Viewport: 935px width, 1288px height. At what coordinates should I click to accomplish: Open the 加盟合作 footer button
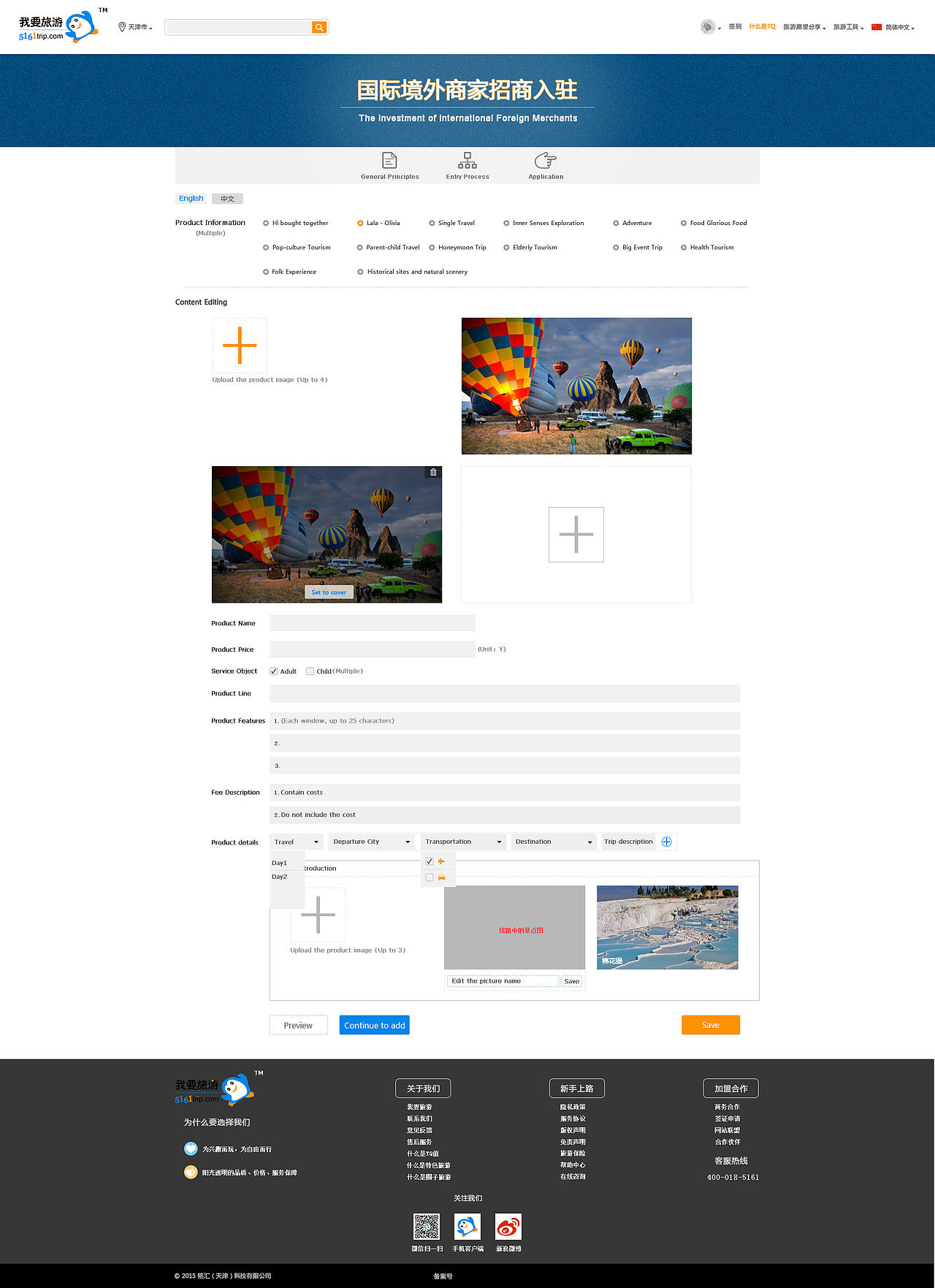[731, 1088]
